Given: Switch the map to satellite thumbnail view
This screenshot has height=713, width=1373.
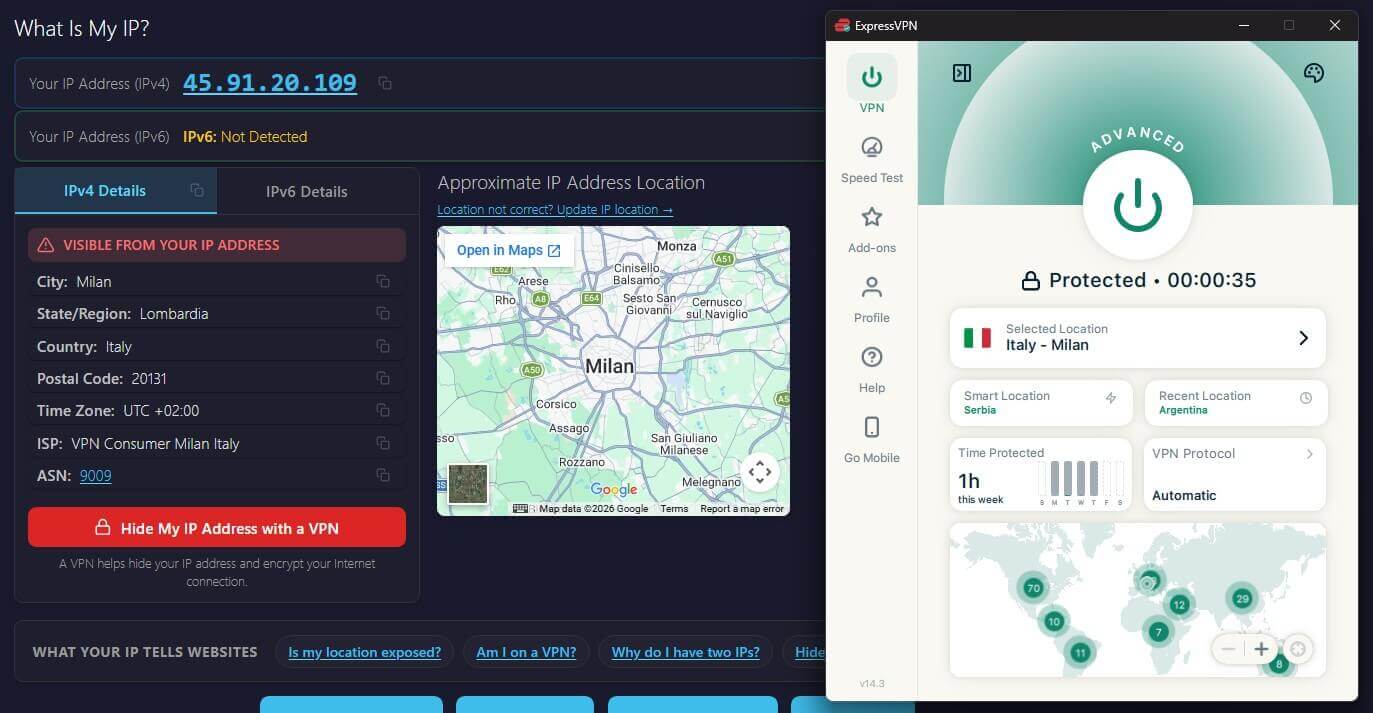Looking at the screenshot, I should click(468, 484).
